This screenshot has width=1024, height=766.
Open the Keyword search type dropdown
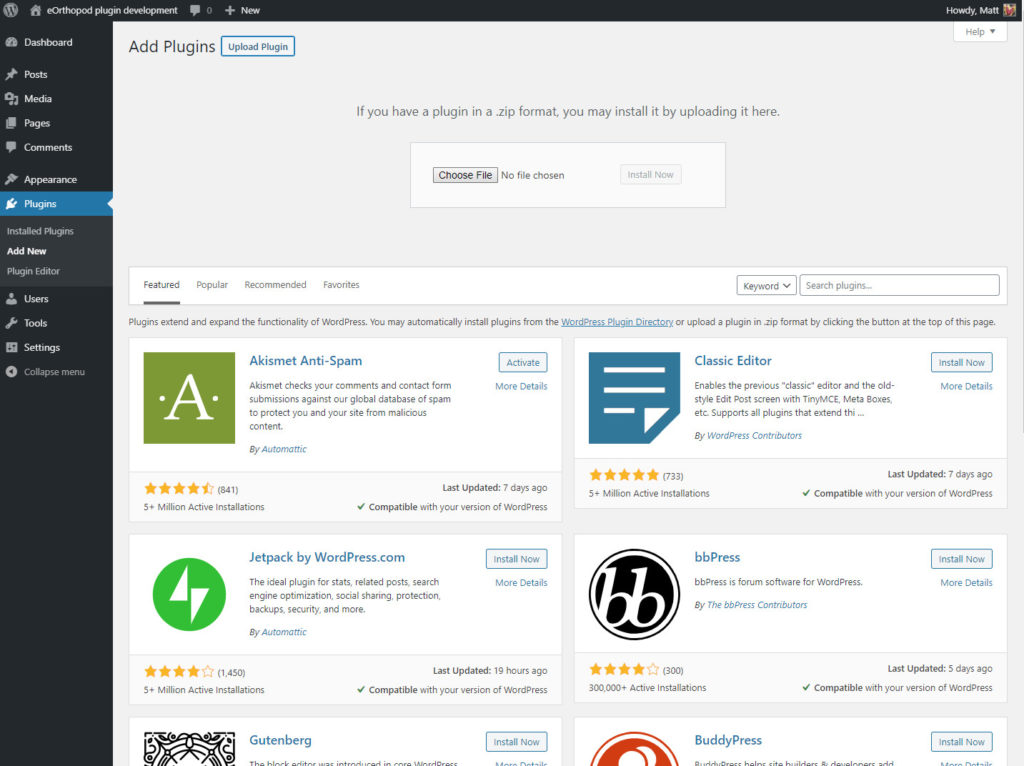[x=766, y=285]
